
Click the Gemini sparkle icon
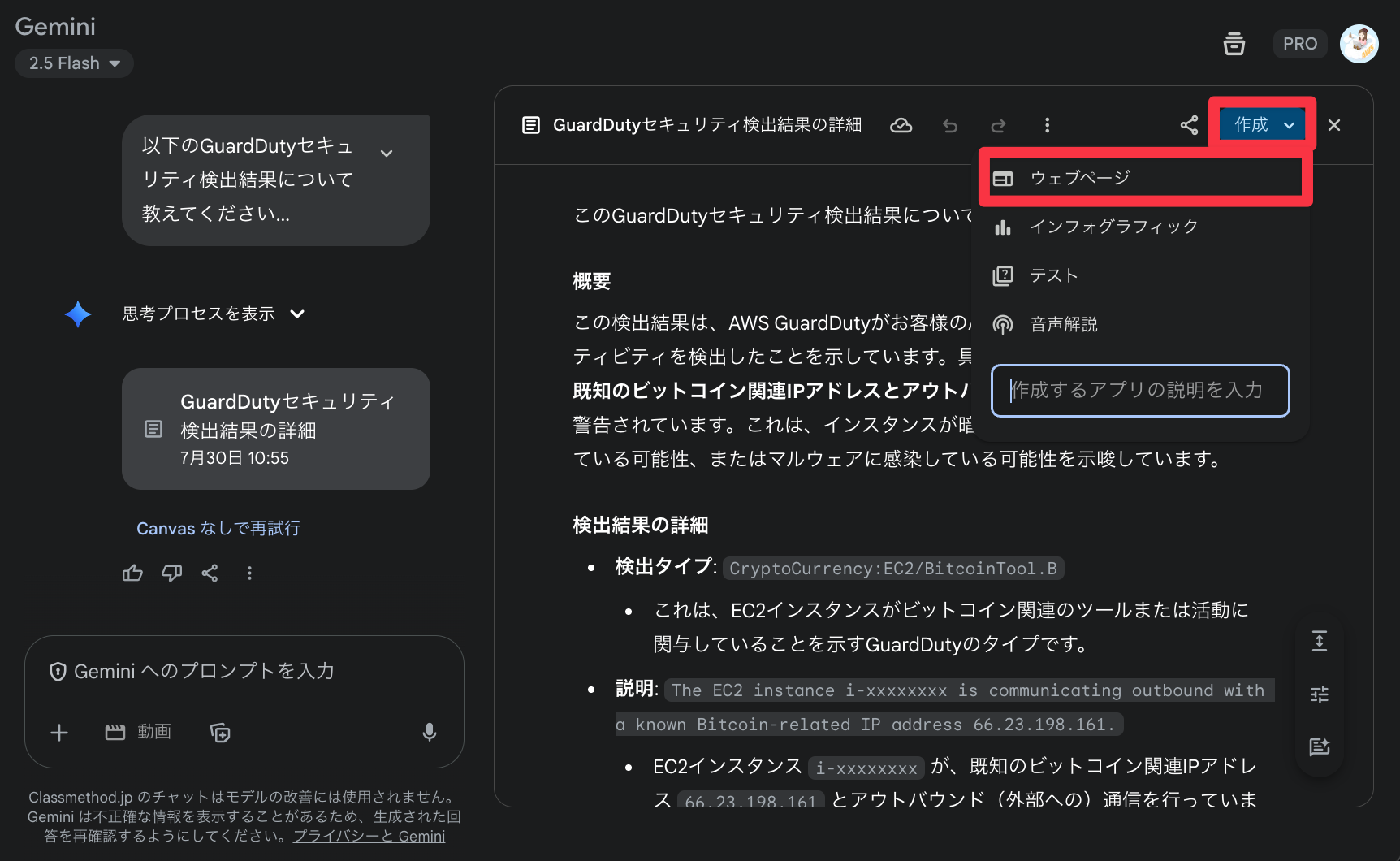[78, 314]
